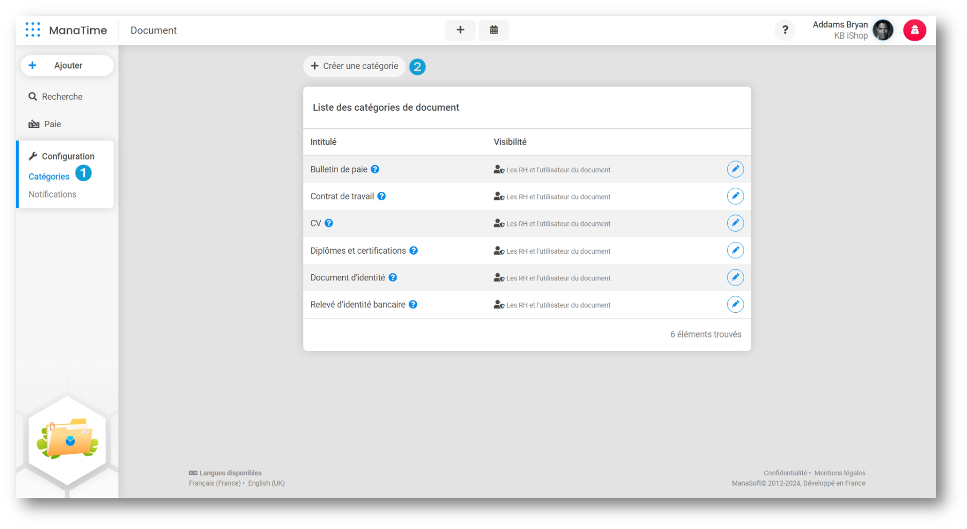Show help for Contrat de travail

[382, 196]
